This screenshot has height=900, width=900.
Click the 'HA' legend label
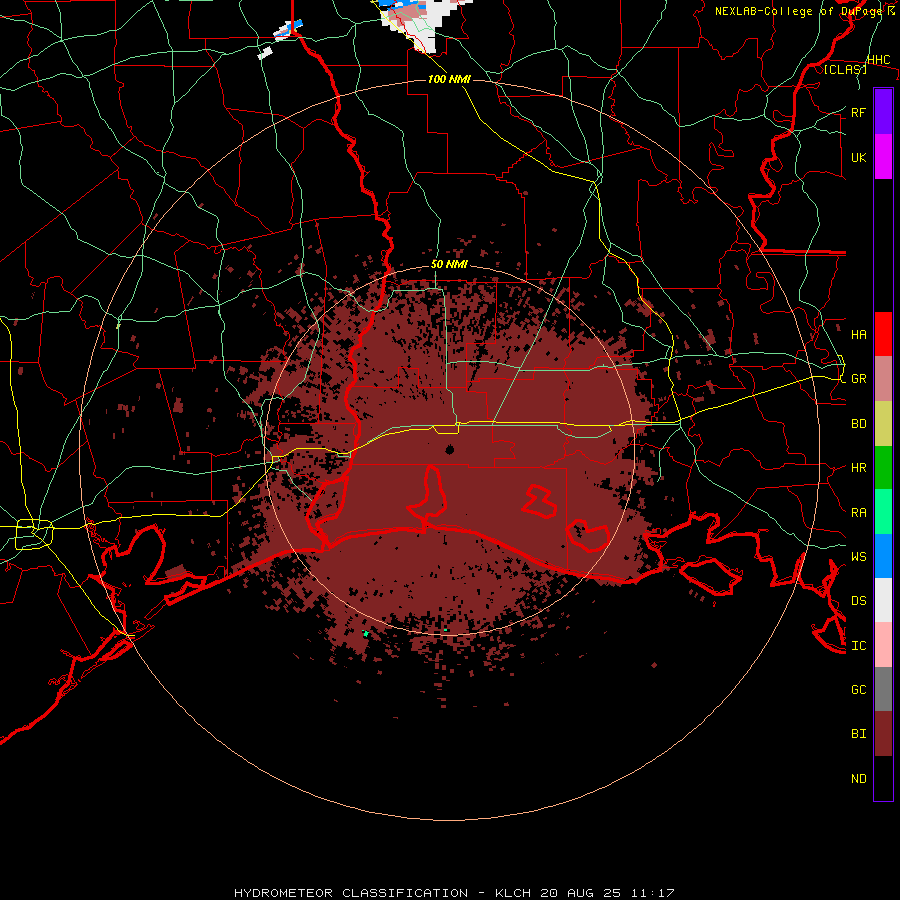click(858, 334)
